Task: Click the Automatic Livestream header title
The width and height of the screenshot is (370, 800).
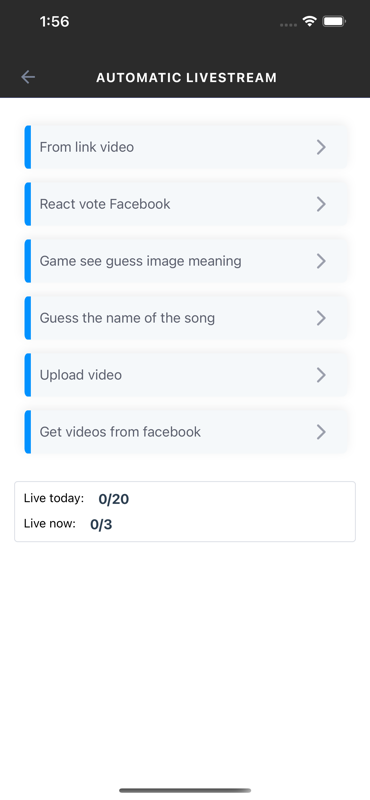Action: (186, 78)
